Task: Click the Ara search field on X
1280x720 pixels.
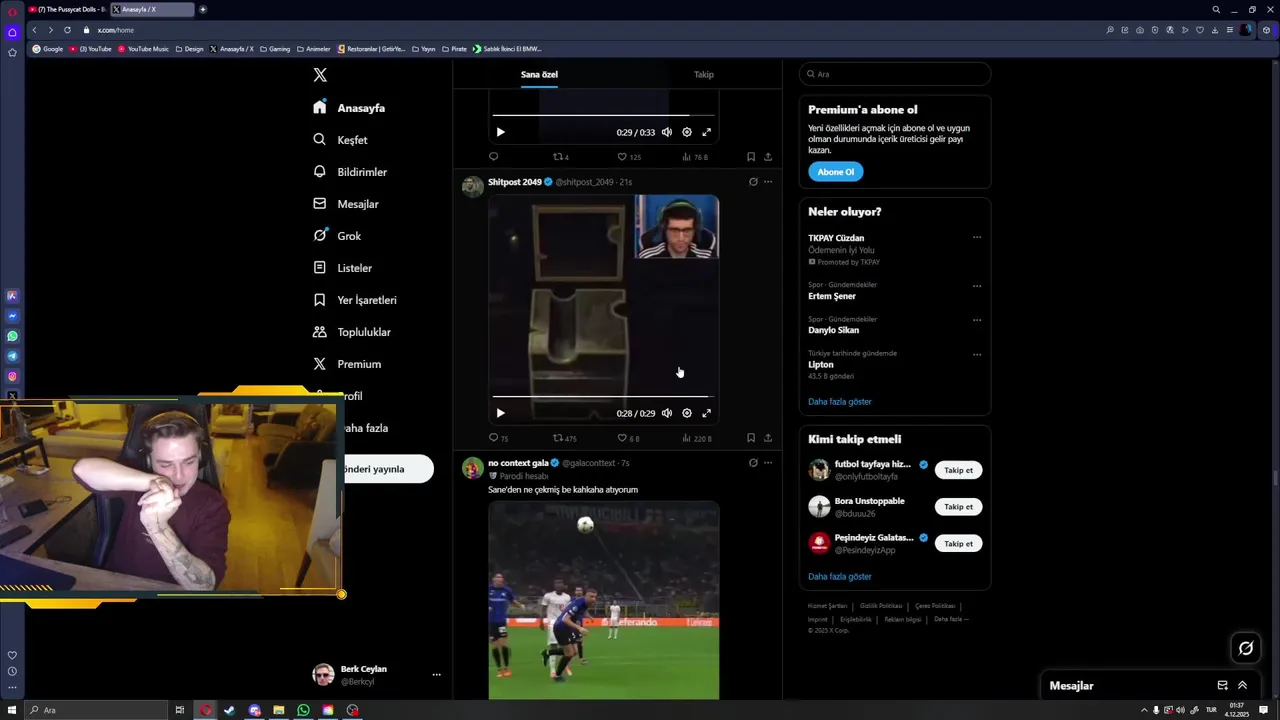Action: click(895, 74)
